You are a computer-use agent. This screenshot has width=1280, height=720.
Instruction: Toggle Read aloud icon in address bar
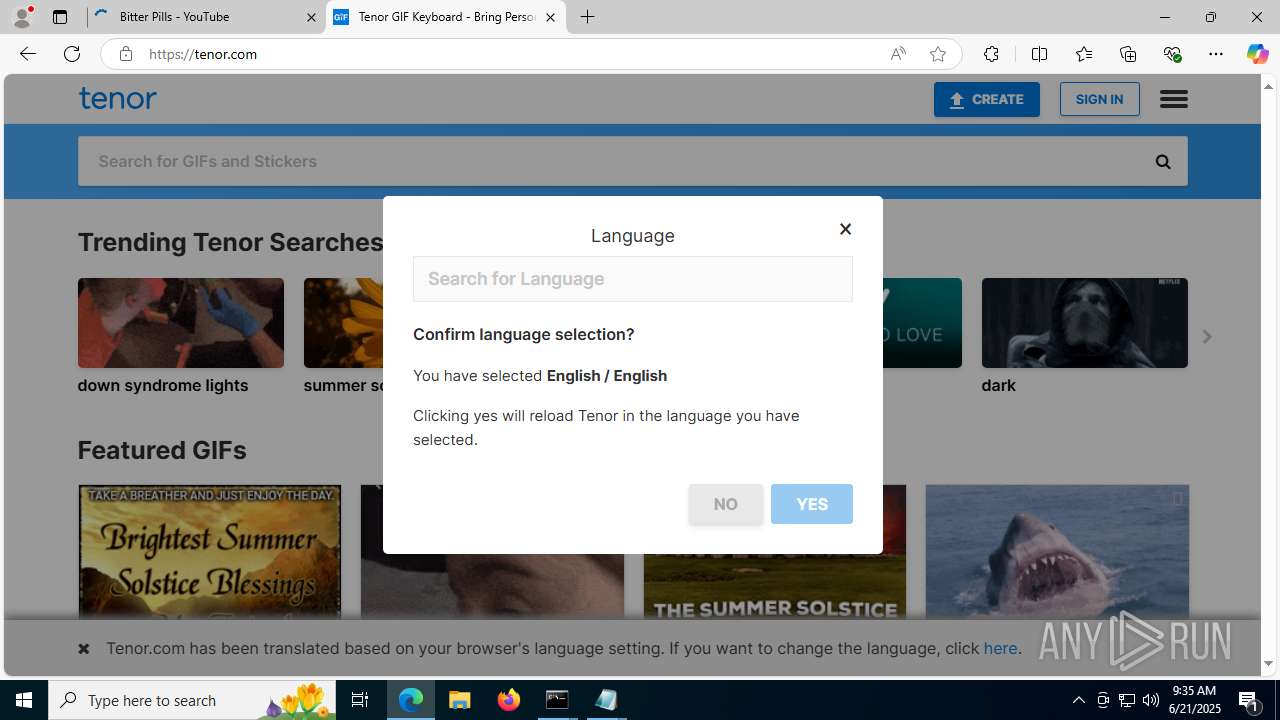[898, 54]
